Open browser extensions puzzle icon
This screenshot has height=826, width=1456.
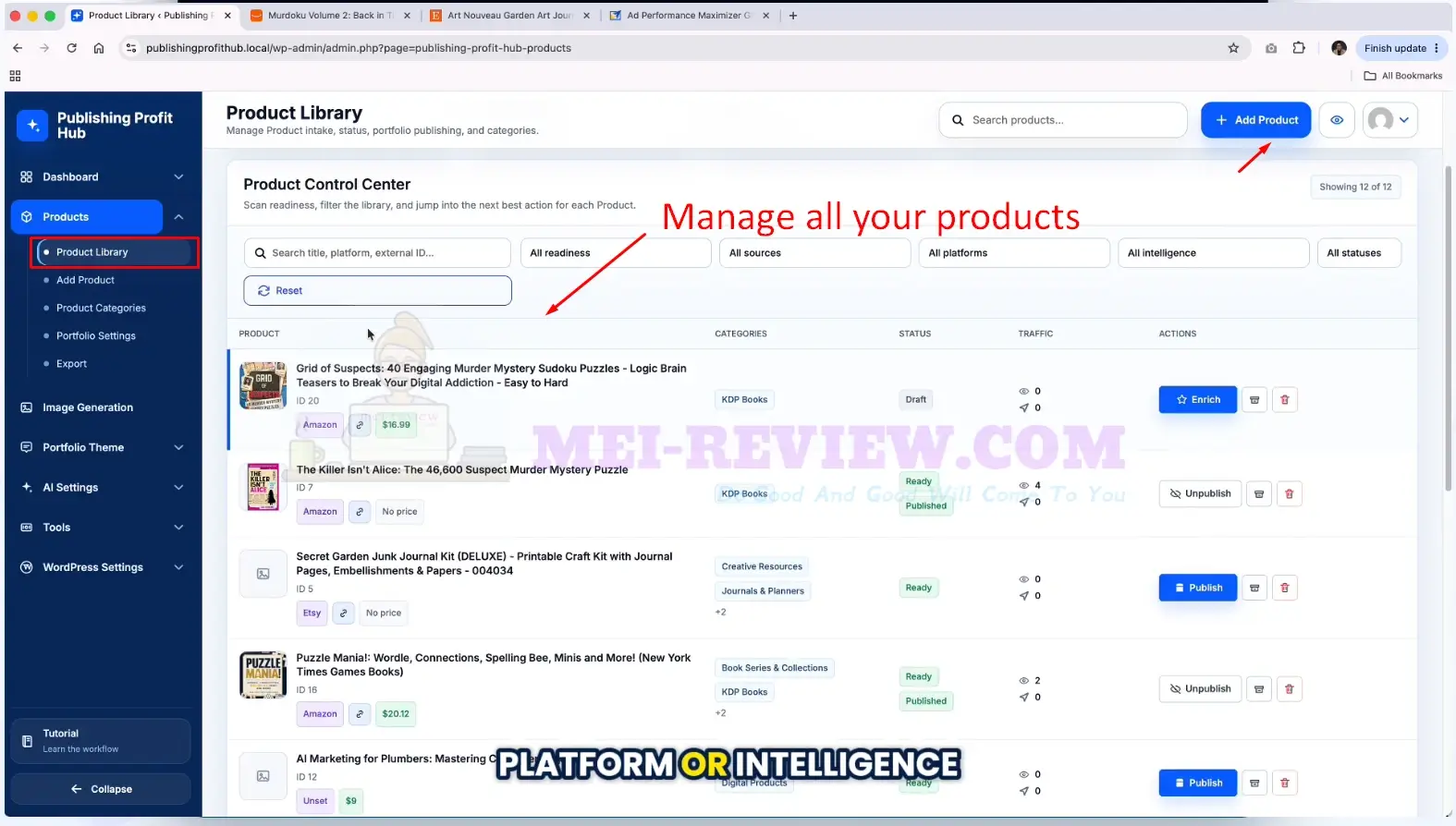(1299, 48)
